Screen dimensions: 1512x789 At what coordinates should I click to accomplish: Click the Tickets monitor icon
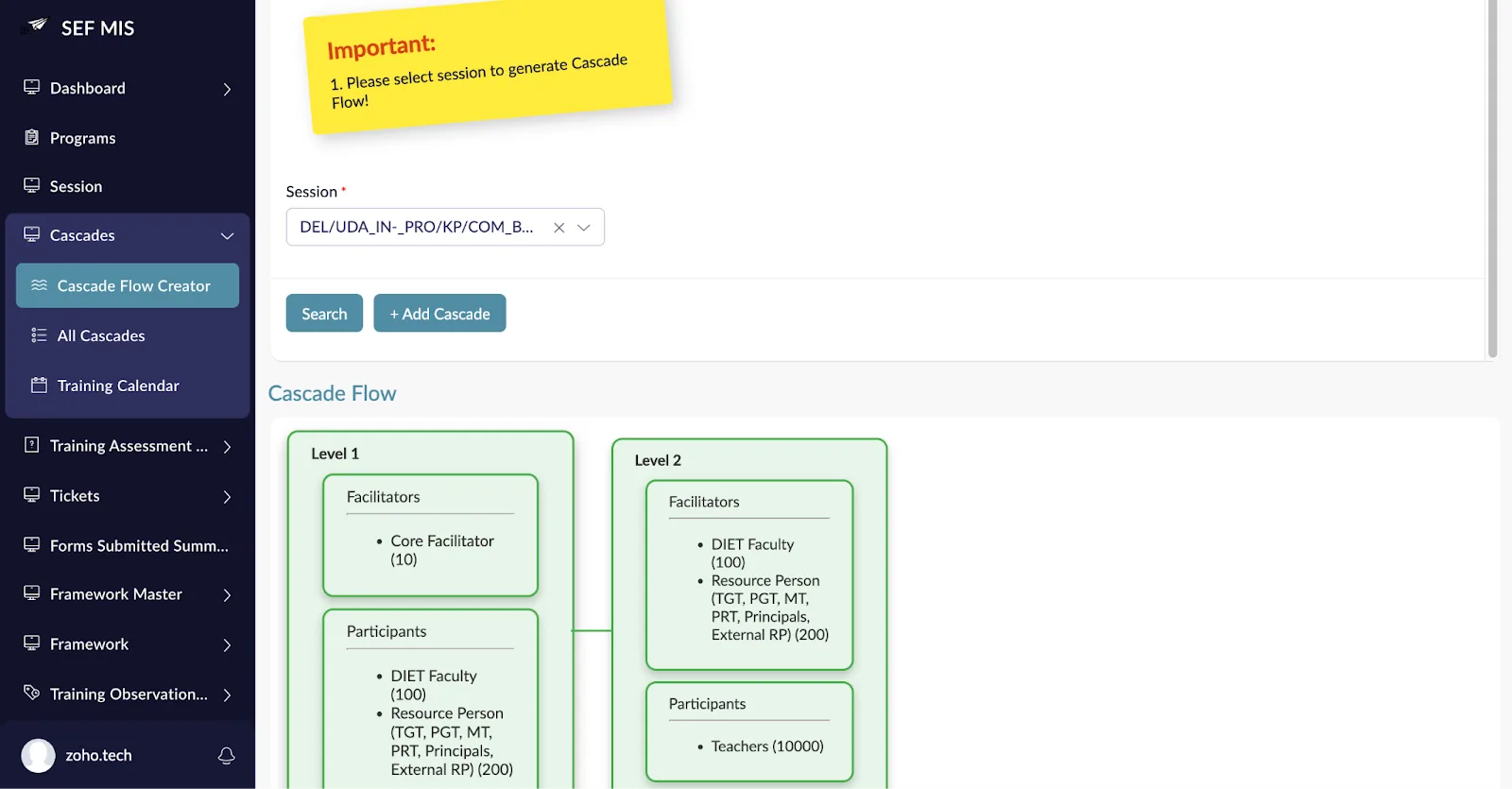32,494
